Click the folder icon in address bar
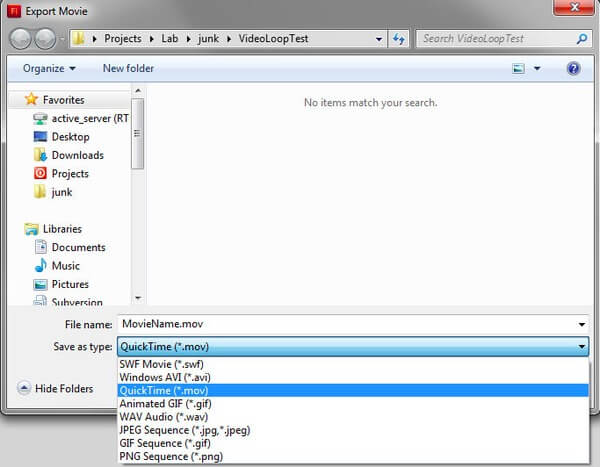The height and width of the screenshot is (467, 600). tap(78, 39)
